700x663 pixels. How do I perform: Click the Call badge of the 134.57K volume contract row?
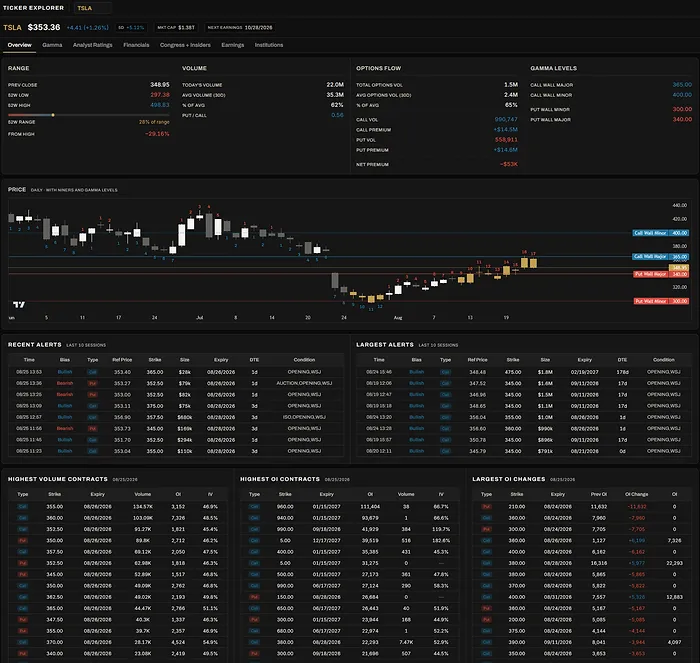[22, 507]
